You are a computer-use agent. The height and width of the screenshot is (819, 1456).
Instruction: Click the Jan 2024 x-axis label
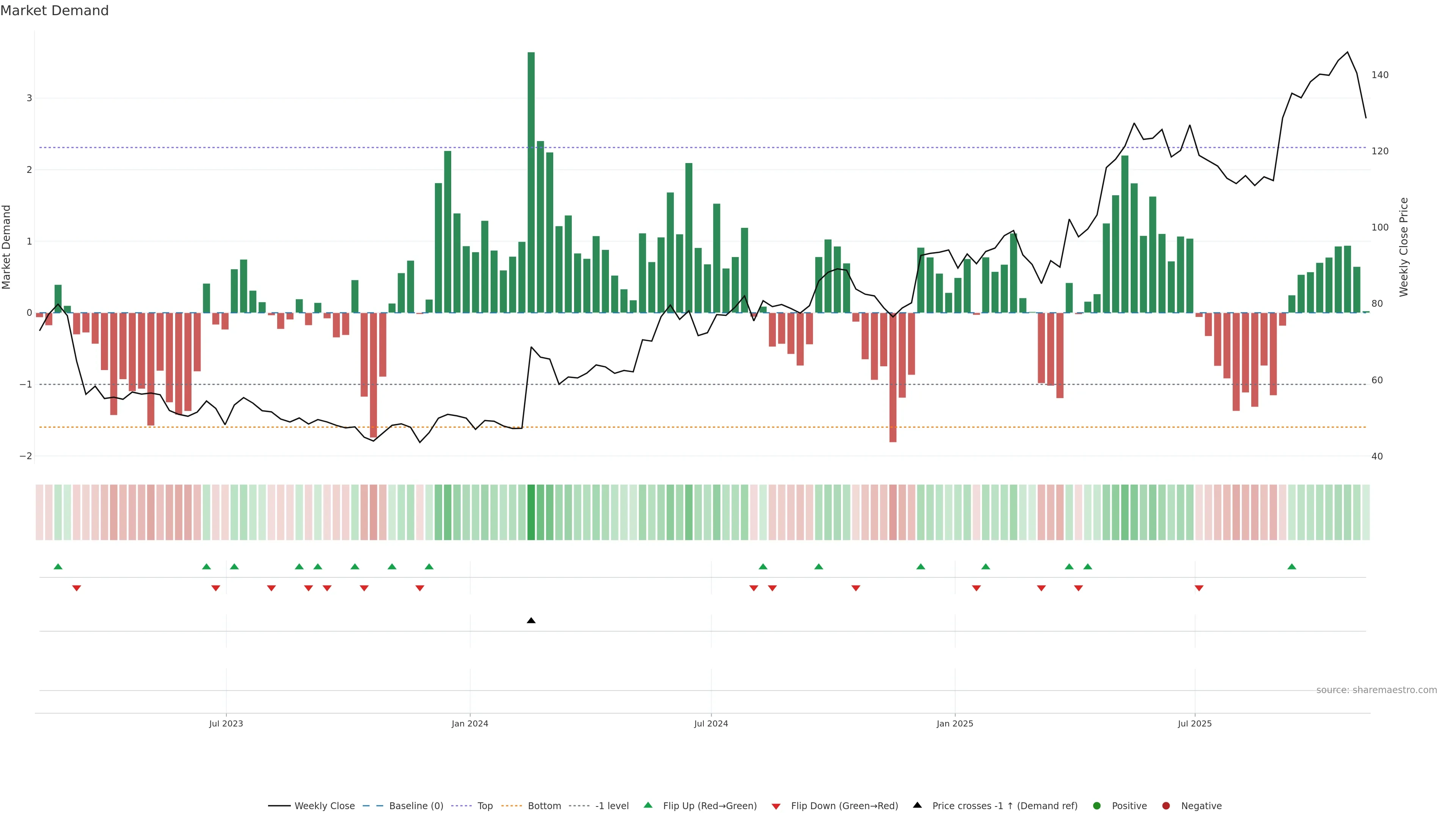[x=470, y=723]
